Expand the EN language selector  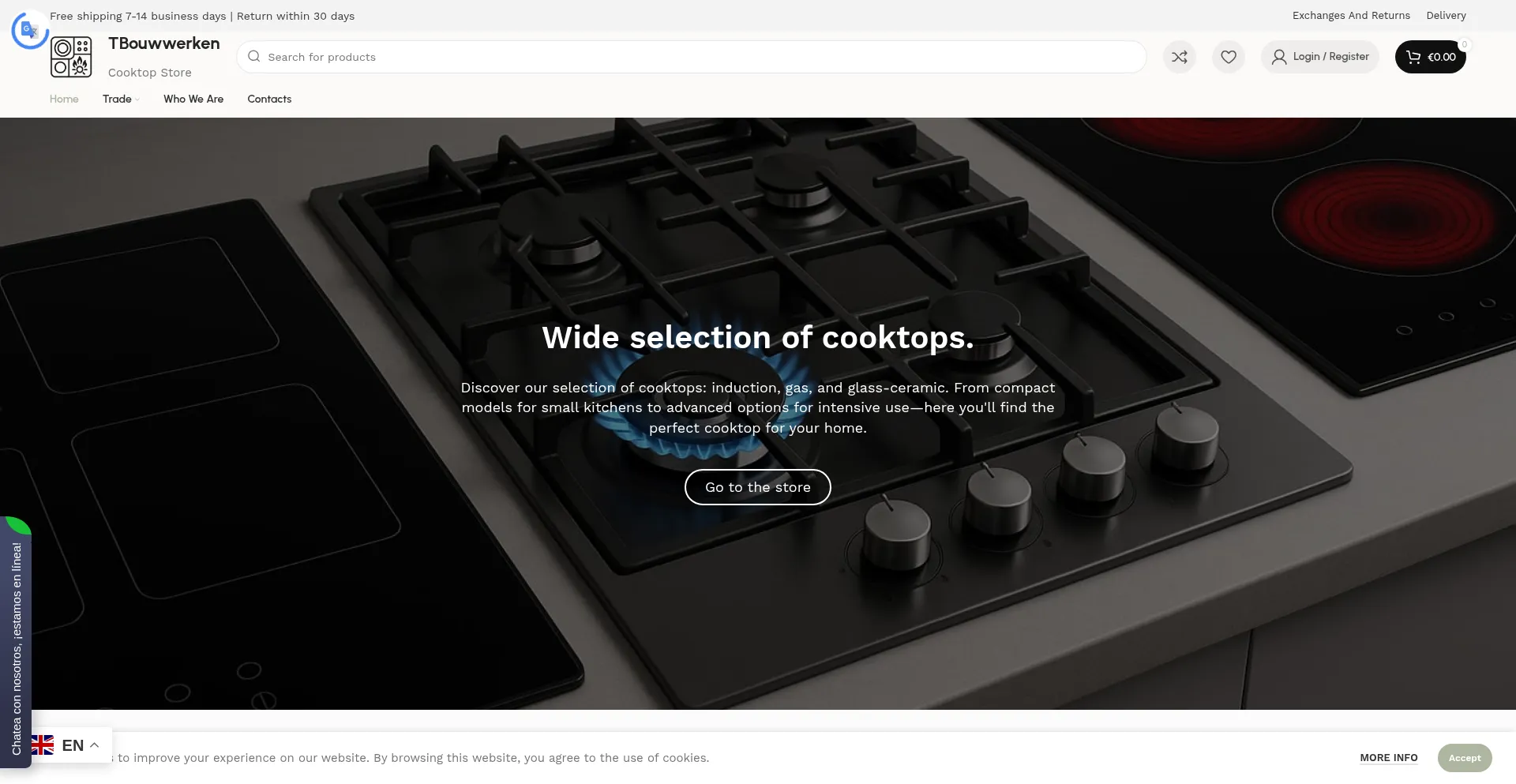(72, 745)
